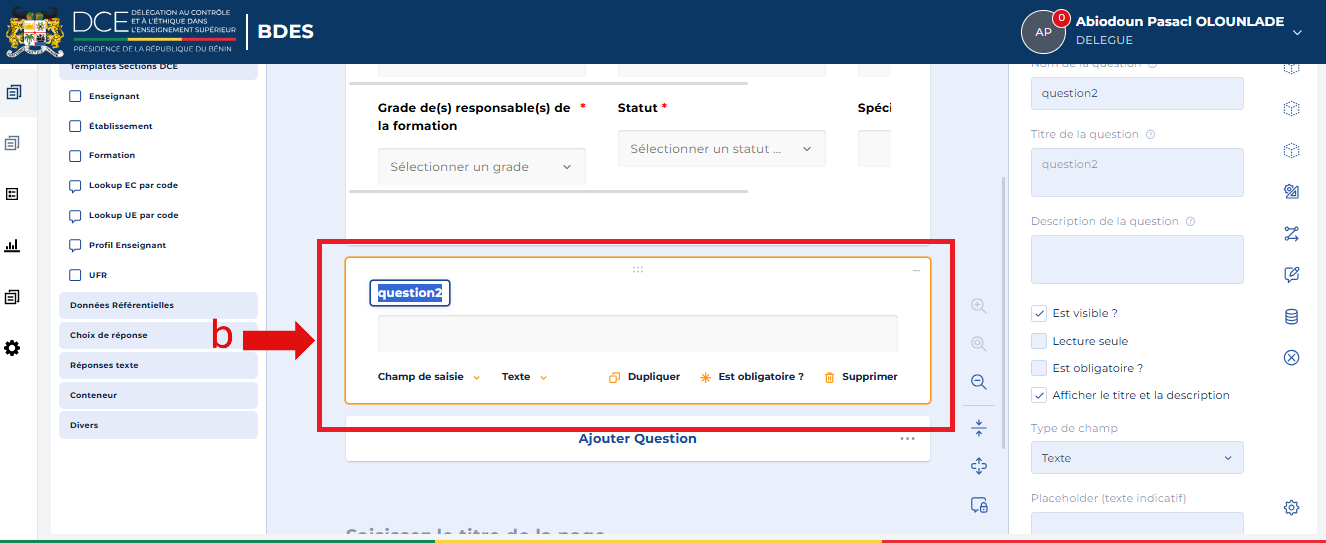The height and width of the screenshot is (543, 1326).
Task: Open the Texte input type dropdown on card
Action: (525, 377)
